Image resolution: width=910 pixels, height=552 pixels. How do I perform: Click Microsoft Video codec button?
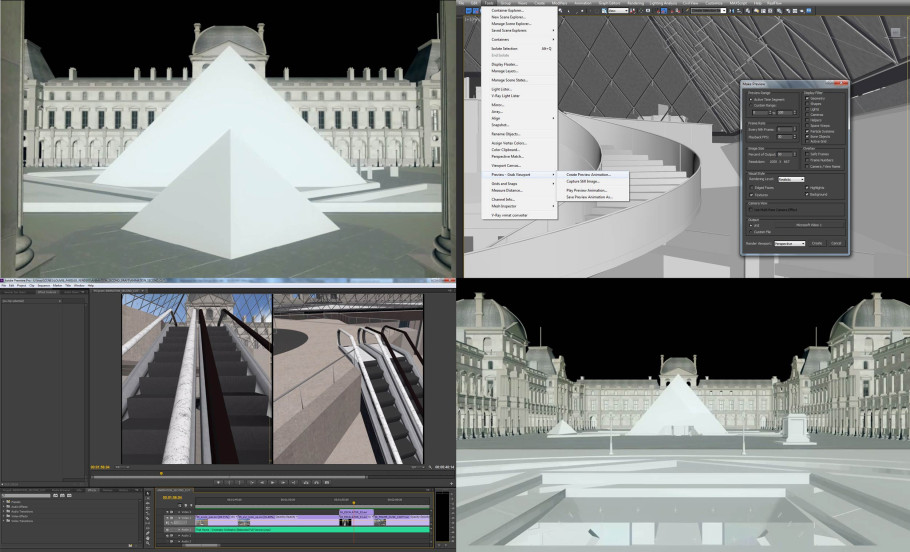coord(809,225)
